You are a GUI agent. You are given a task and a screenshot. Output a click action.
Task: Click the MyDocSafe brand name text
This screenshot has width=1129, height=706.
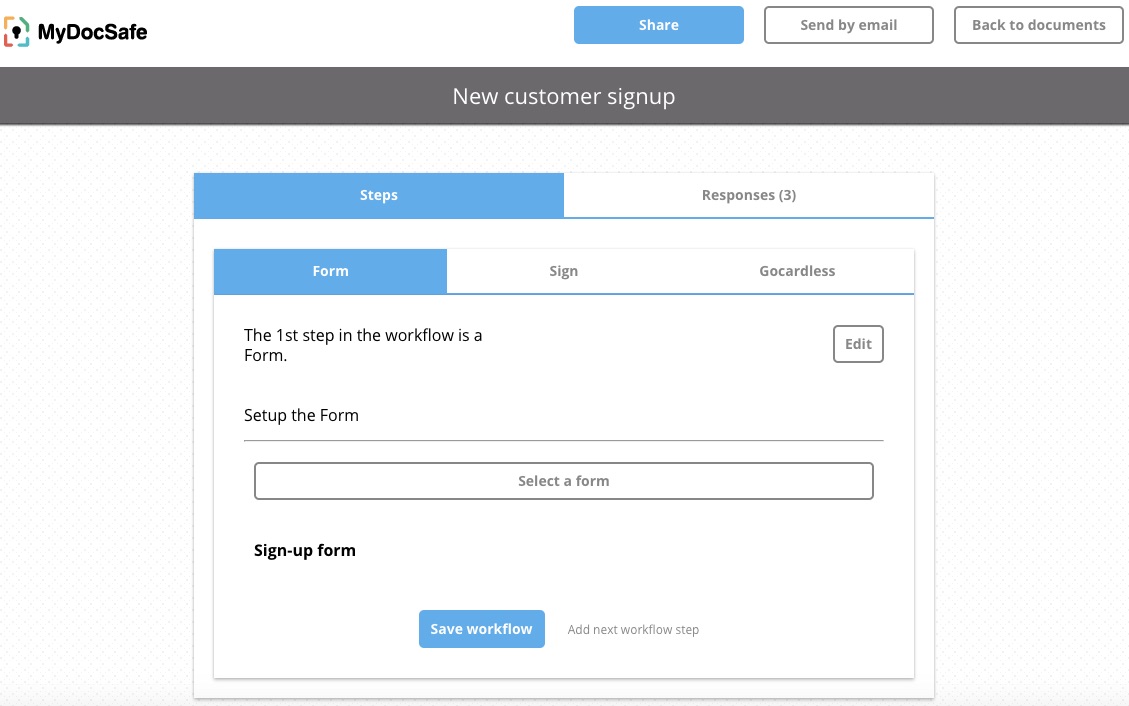point(92,33)
